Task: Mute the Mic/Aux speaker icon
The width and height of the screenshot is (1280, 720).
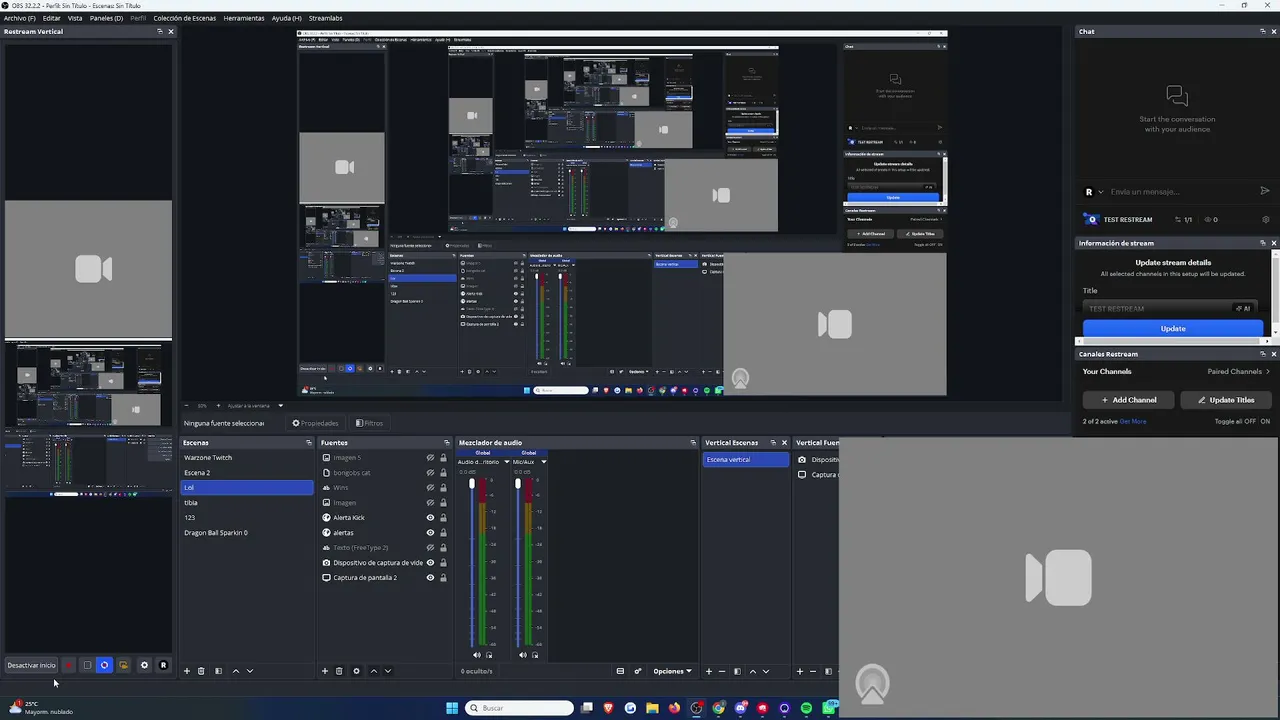Action: pyautogui.click(x=523, y=655)
